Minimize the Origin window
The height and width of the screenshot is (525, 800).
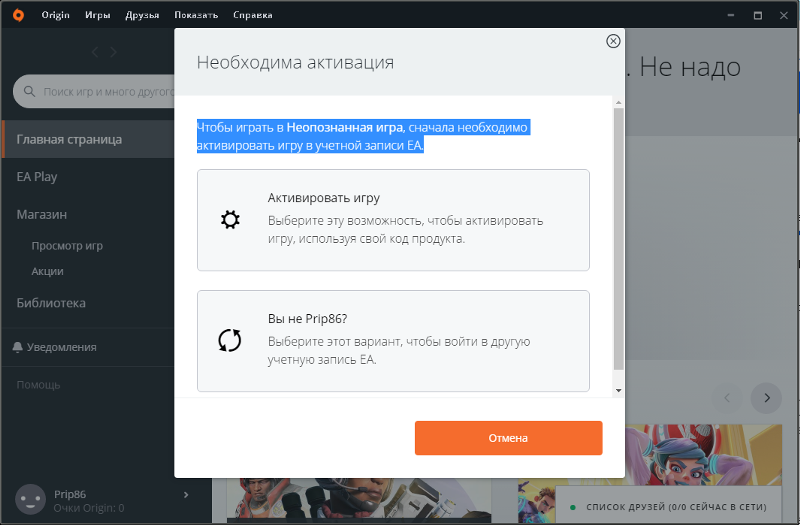coord(731,15)
